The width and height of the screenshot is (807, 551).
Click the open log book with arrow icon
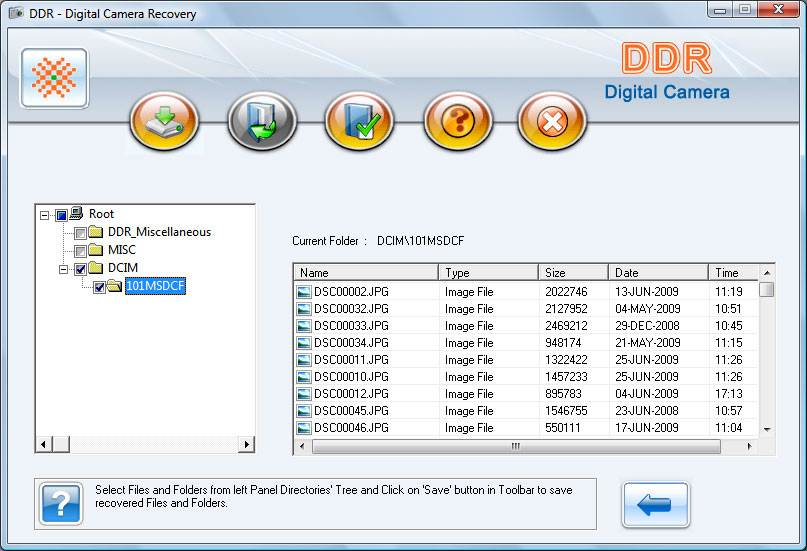[x=262, y=121]
